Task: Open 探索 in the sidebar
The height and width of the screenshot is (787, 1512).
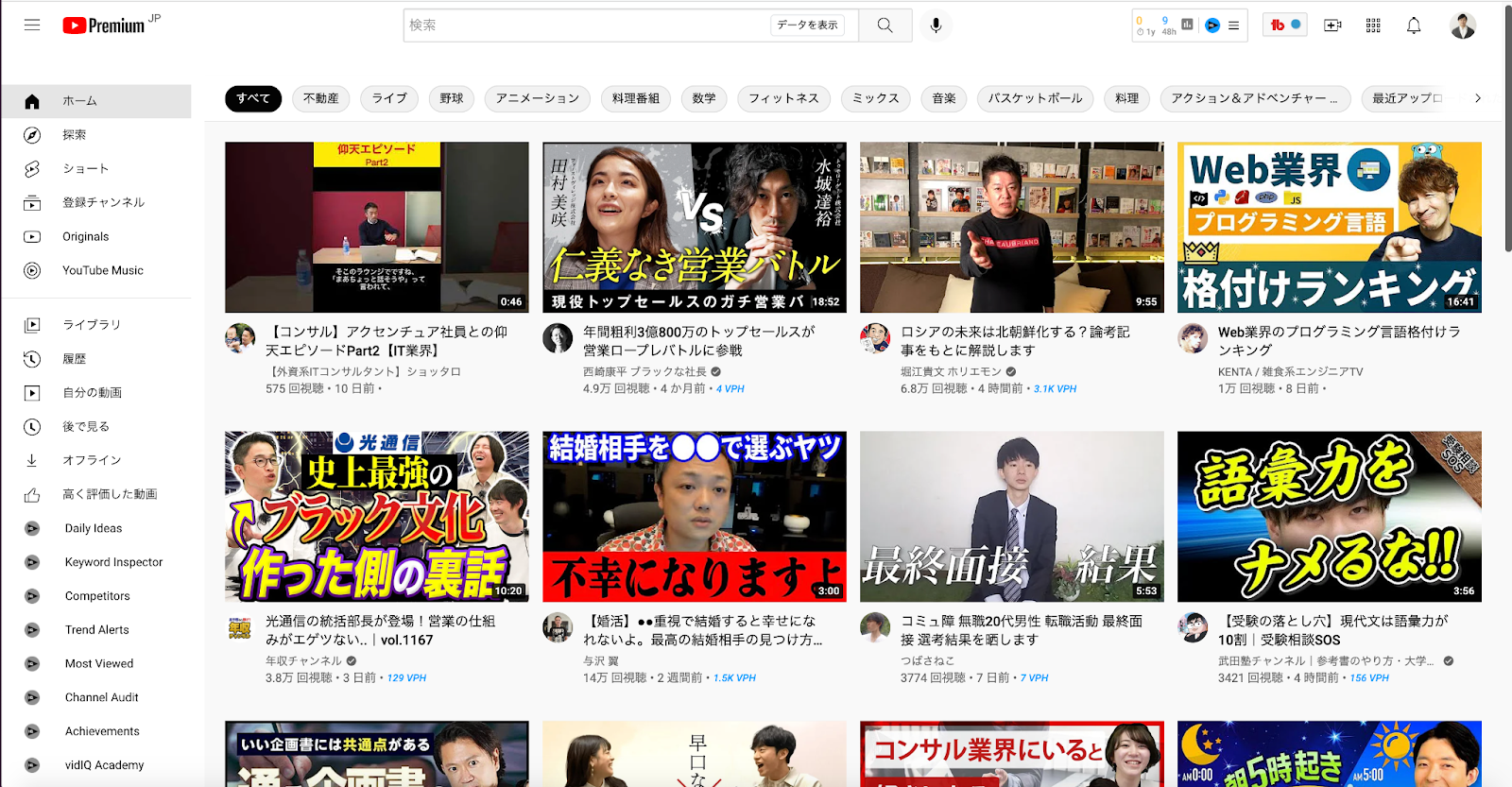Action: 95,135
